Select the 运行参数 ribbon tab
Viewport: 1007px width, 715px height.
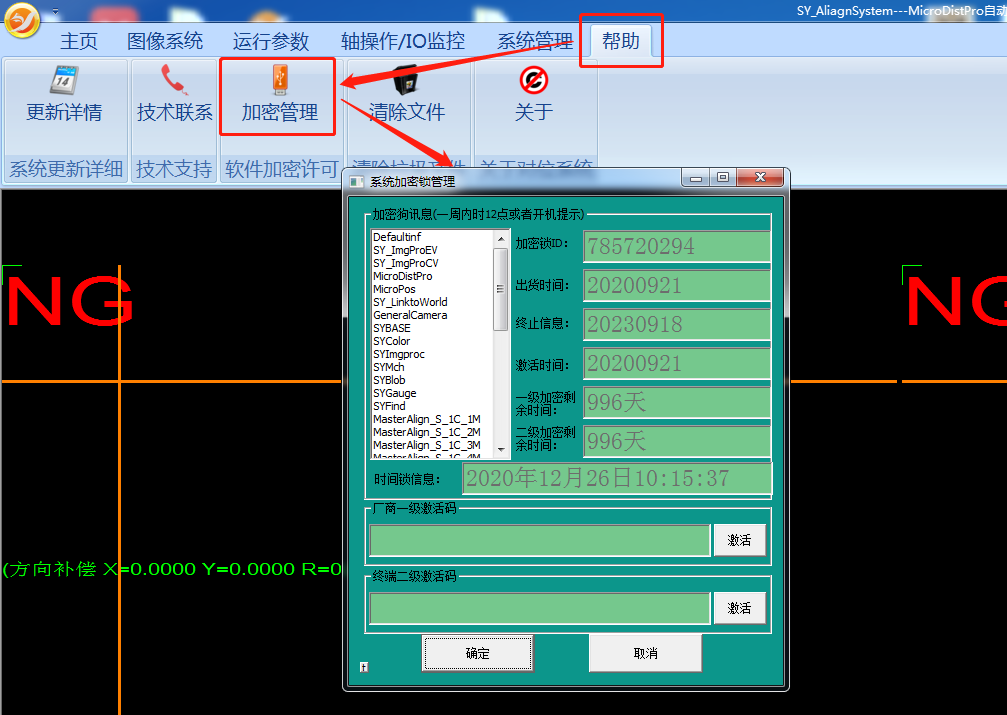[x=271, y=41]
